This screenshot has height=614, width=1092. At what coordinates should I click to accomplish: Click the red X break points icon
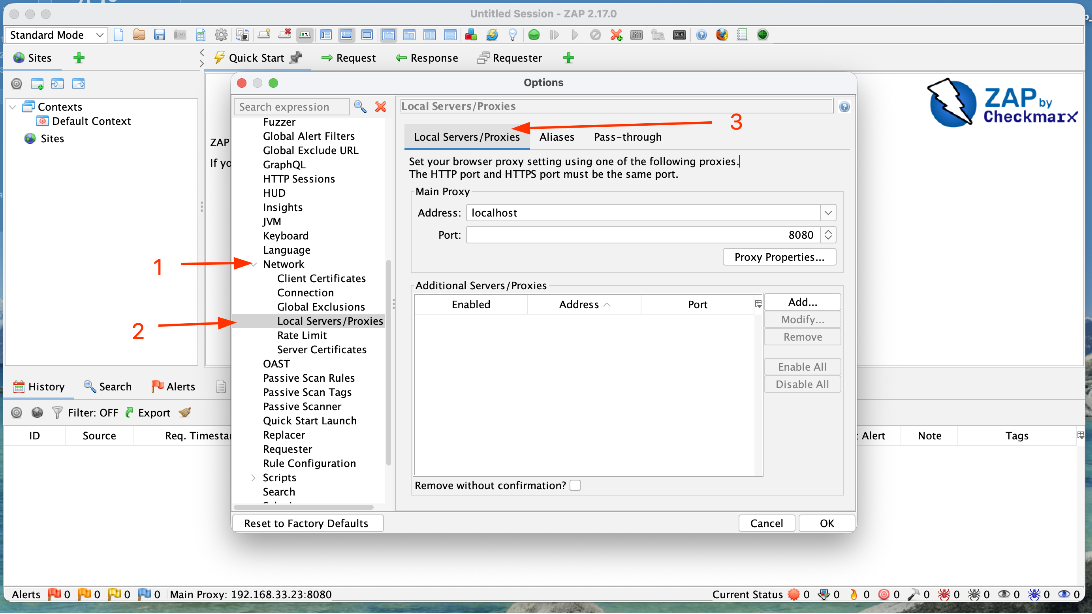pos(616,35)
